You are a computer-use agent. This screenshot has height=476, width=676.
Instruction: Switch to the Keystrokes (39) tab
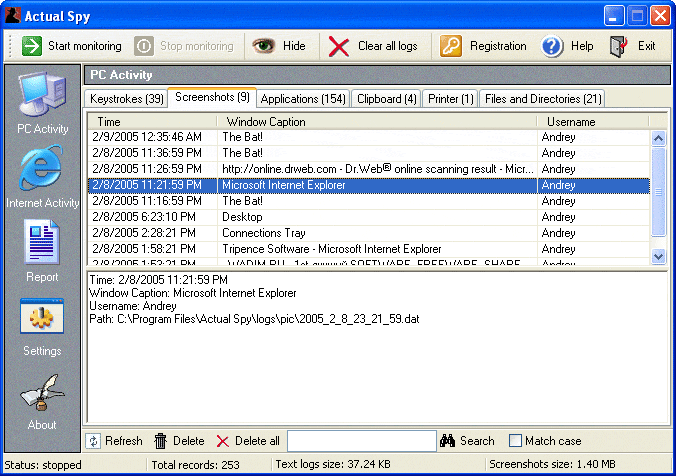point(127,99)
